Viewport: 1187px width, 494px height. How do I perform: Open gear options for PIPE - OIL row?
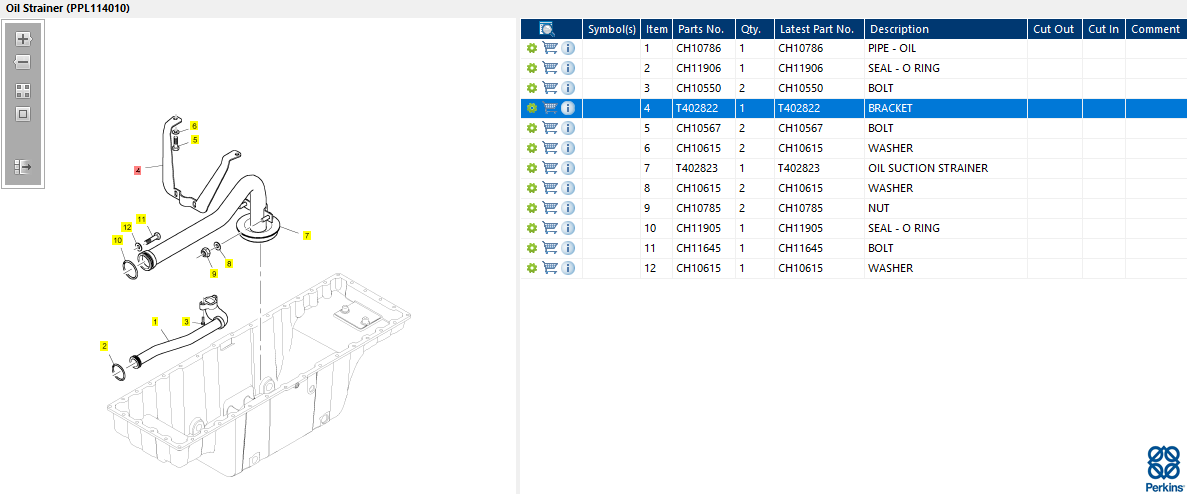pos(531,48)
